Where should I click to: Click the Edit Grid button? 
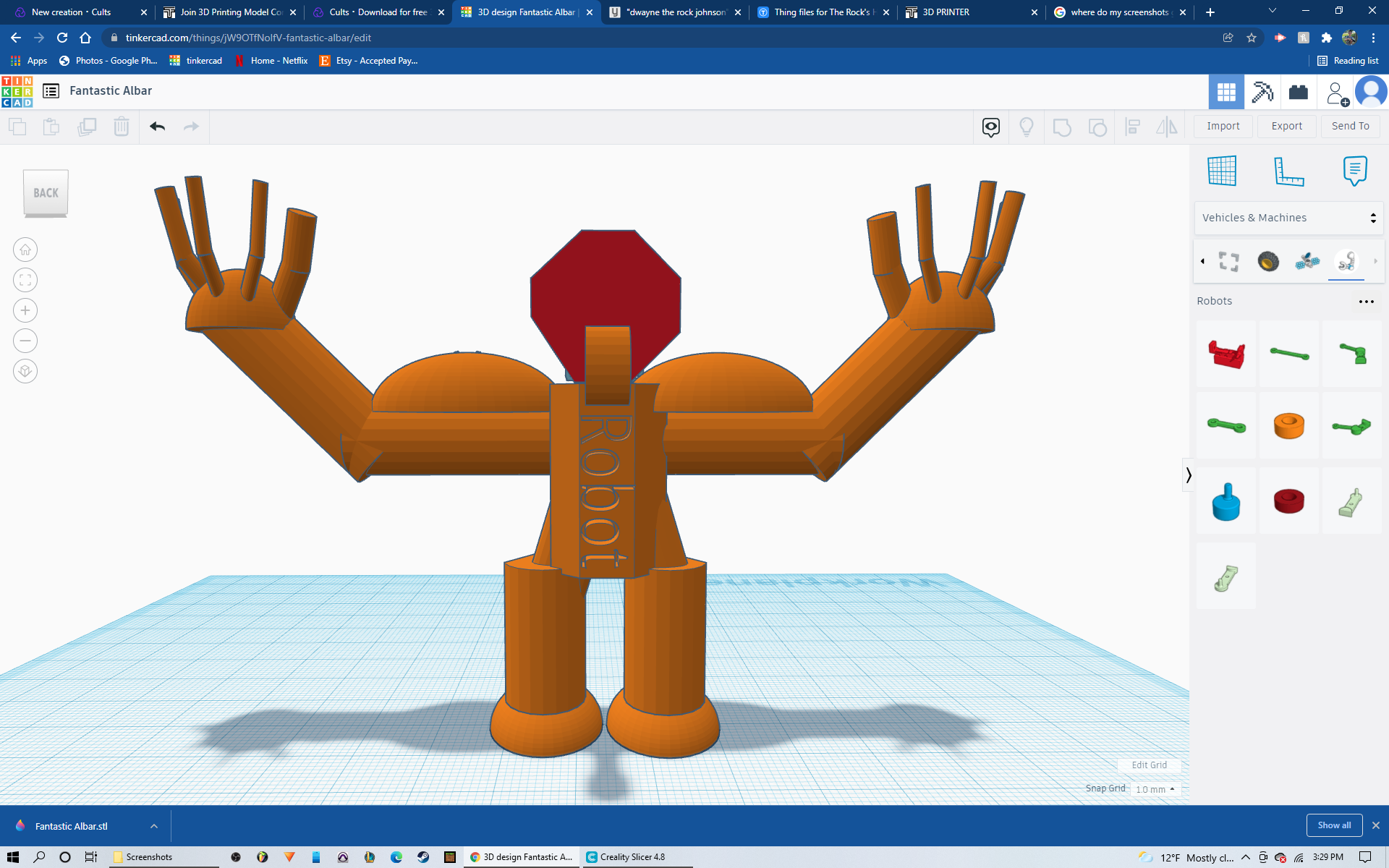(1149, 765)
